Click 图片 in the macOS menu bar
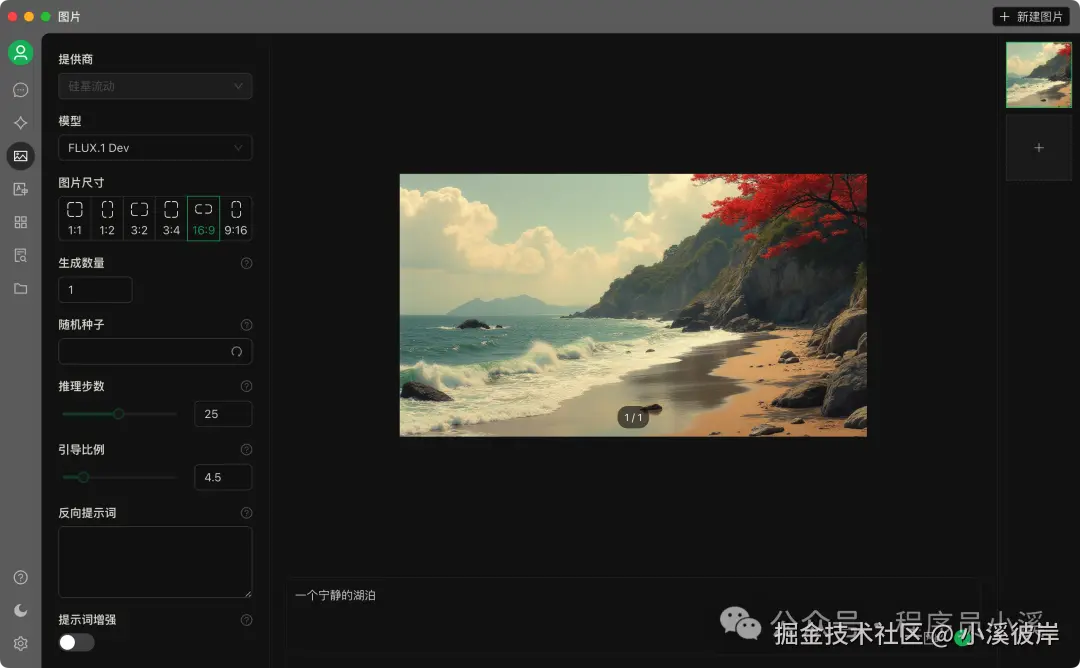Viewport: 1080px width, 668px height. 67,16
